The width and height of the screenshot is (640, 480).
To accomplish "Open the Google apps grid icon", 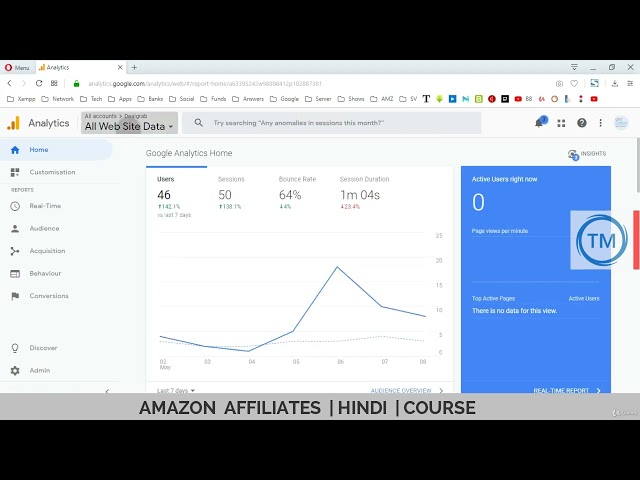I will click(x=561, y=123).
